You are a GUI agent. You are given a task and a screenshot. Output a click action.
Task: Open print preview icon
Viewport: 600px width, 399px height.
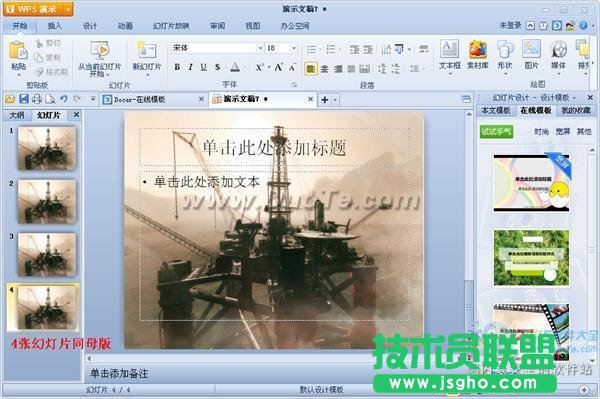click(50, 99)
